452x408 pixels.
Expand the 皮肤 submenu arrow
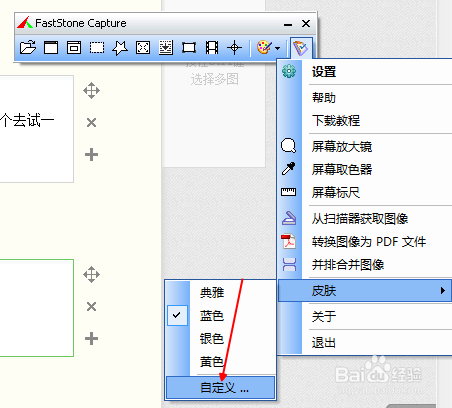tap(443, 290)
